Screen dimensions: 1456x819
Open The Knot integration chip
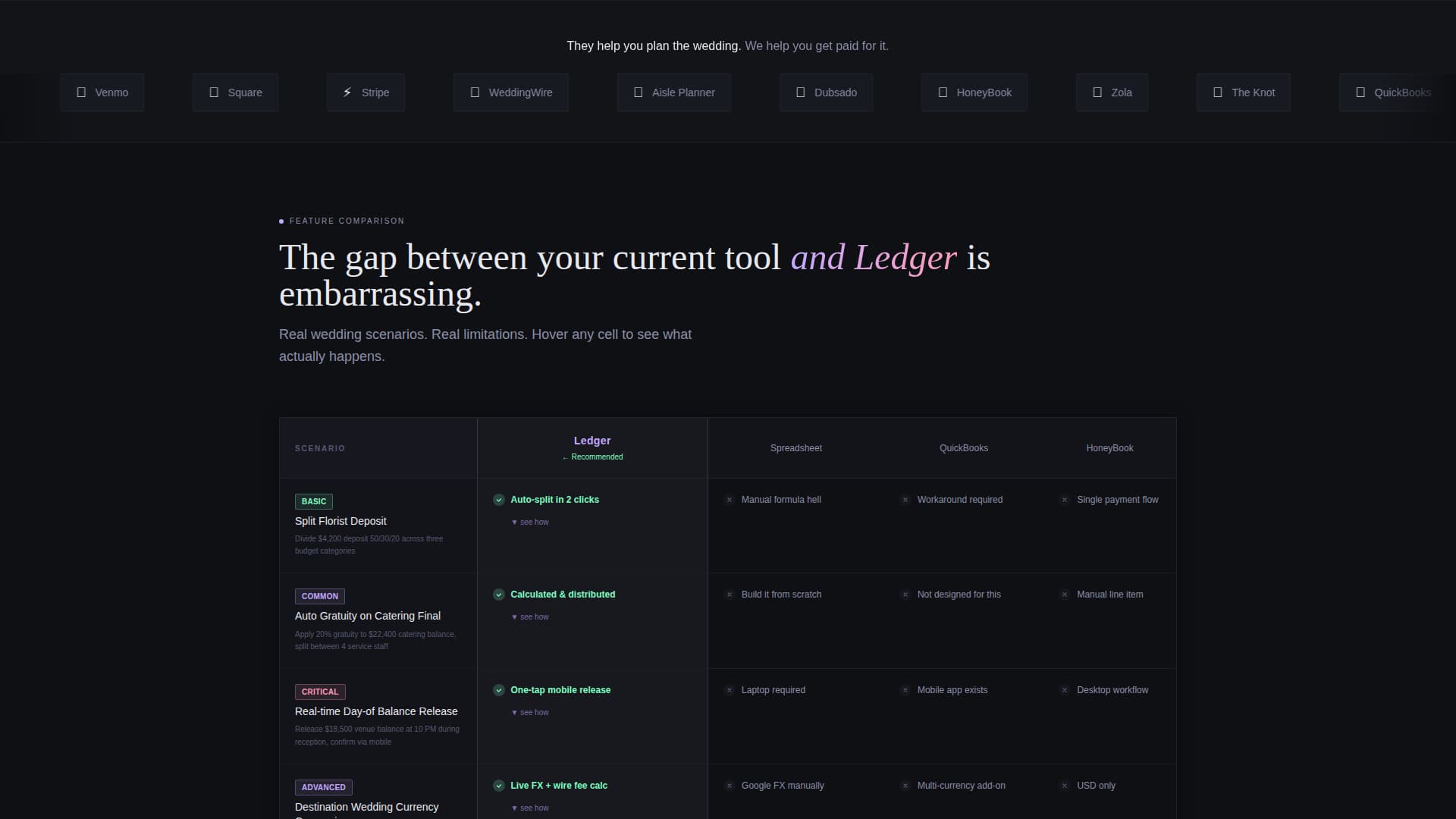[x=1244, y=93]
